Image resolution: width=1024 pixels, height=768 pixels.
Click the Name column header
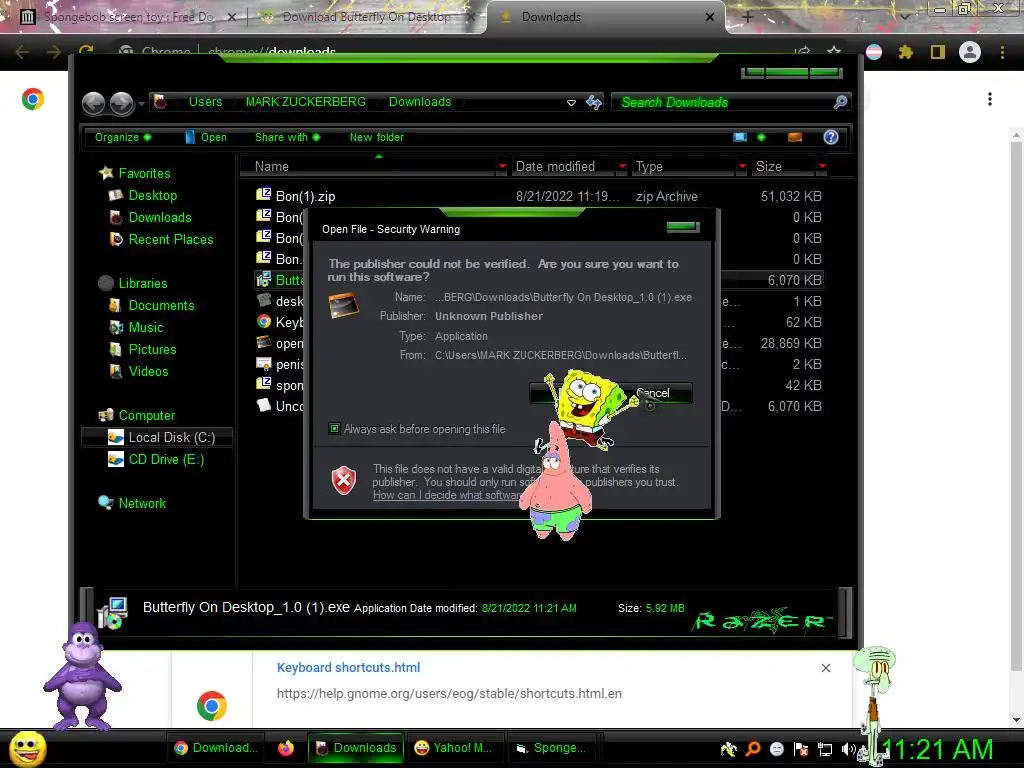[x=368, y=167]
